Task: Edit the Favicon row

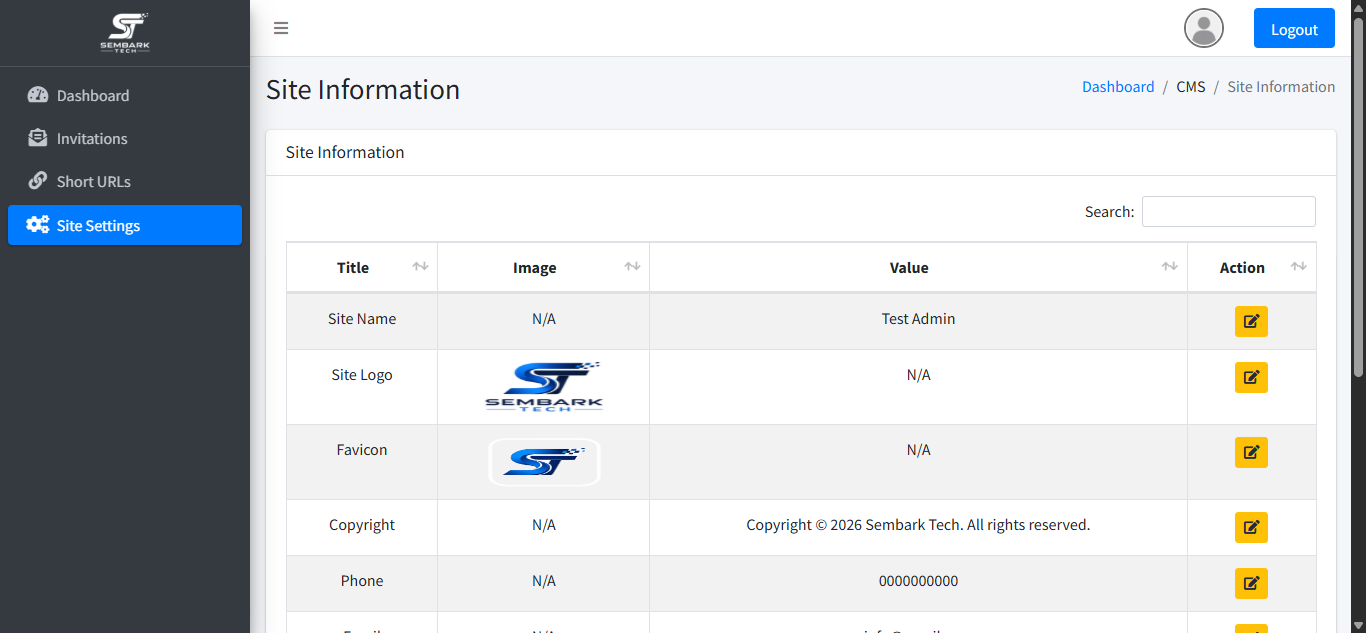Action: pos(1251,452)
